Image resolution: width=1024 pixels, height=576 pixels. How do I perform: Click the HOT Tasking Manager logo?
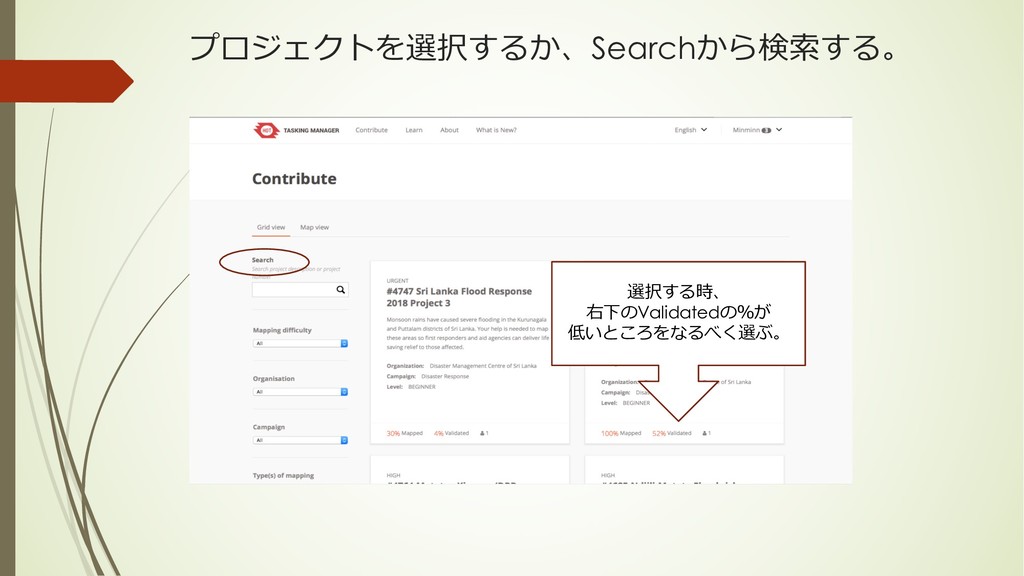point(296,130)
